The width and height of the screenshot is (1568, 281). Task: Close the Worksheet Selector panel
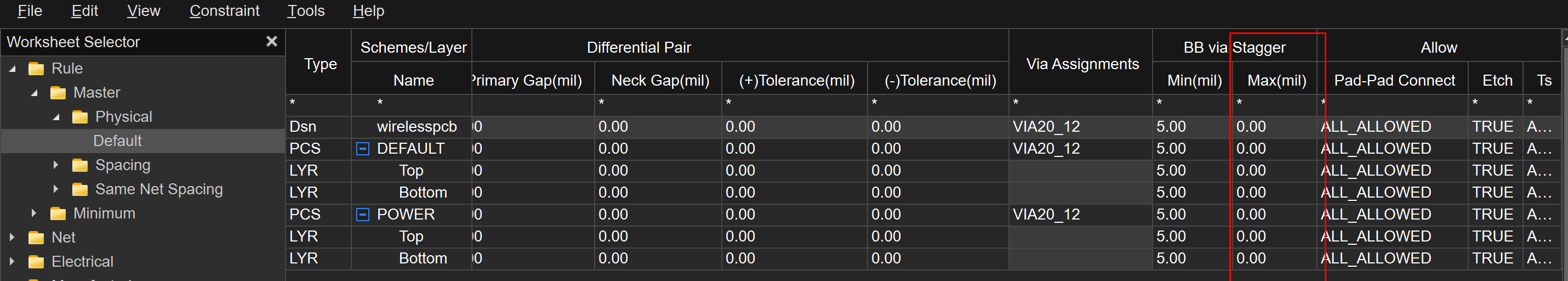point(271,42)
